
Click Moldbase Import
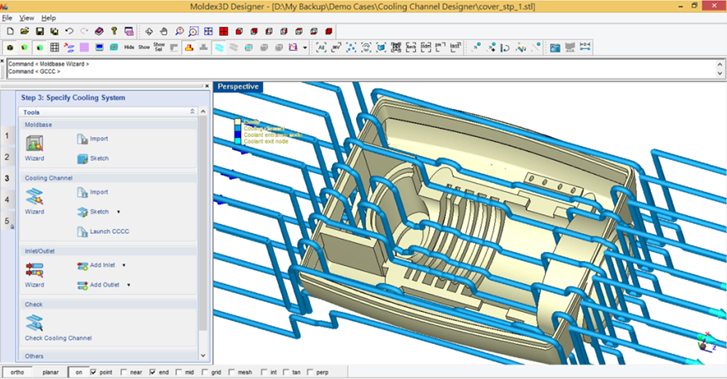click(93, 139)
